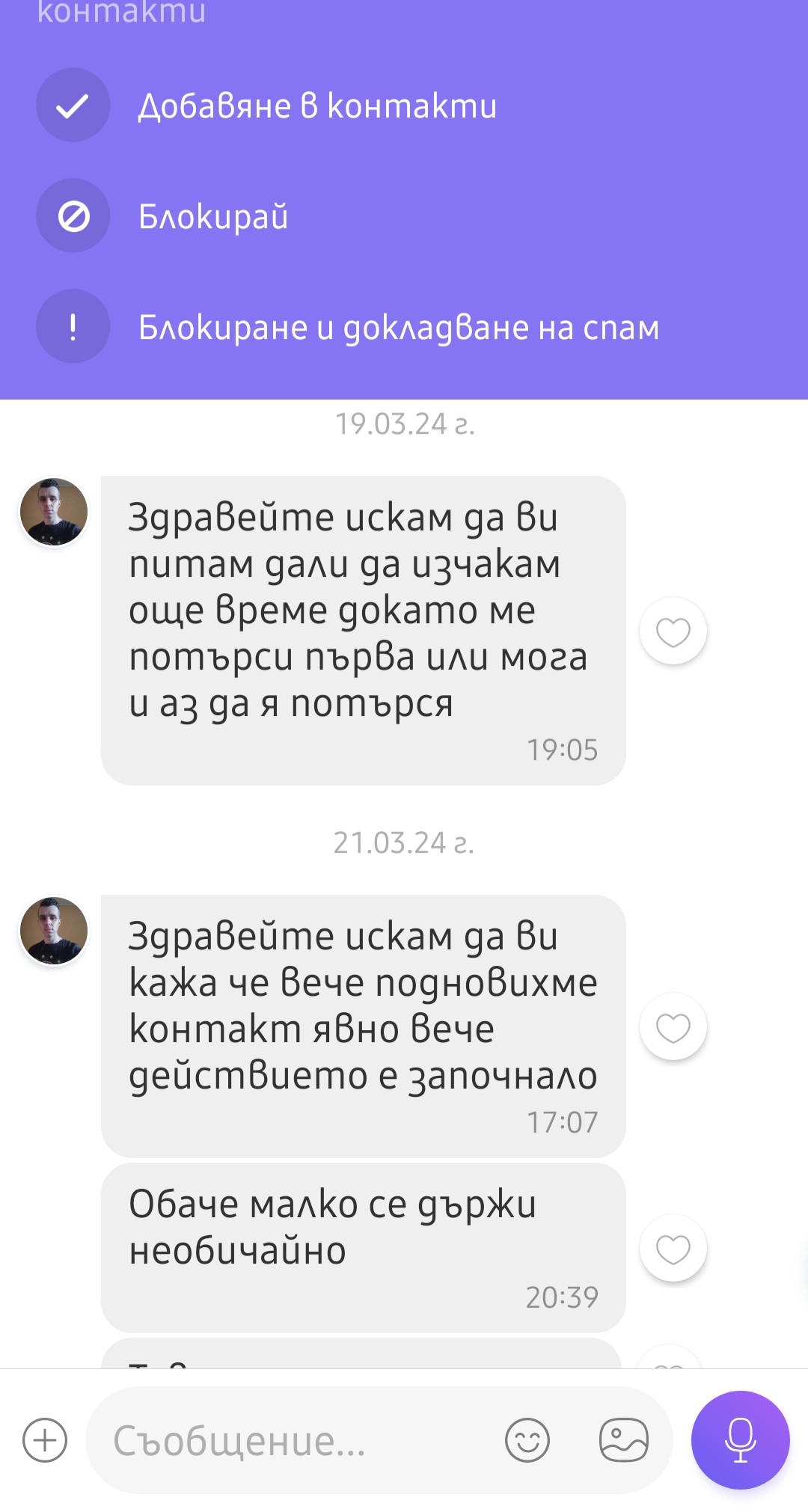
Task: Open sender avatar on 21.03.24 message
Action: point(54,931)
